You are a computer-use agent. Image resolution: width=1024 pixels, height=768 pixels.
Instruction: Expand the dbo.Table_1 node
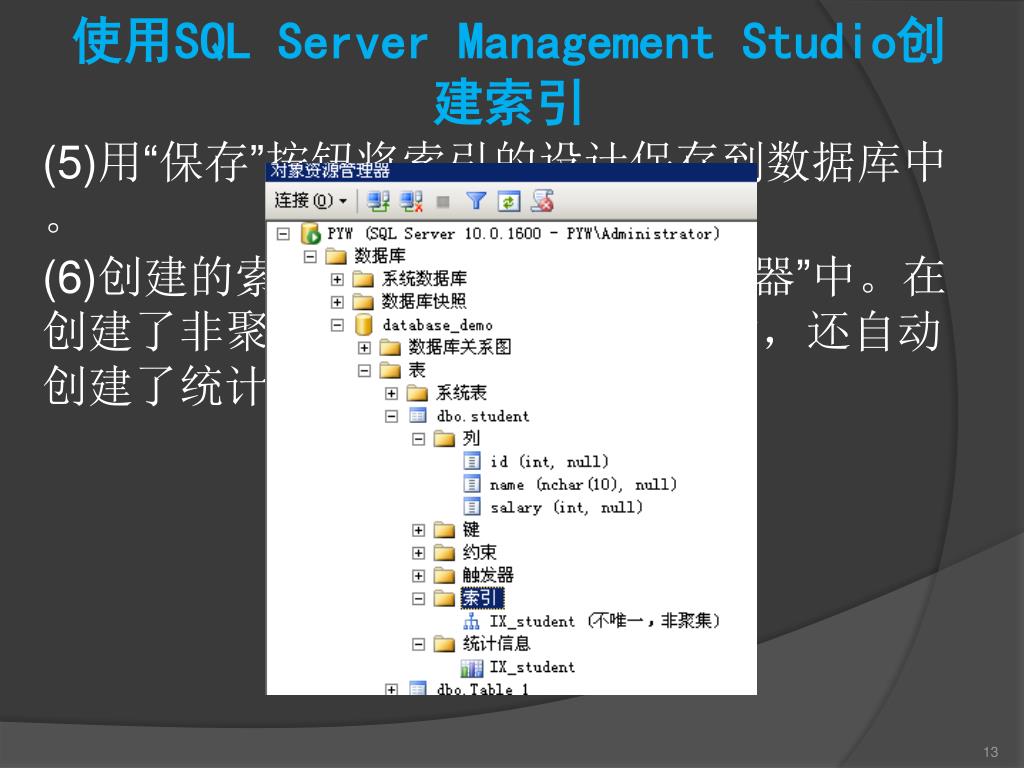(x=391, y=690)
